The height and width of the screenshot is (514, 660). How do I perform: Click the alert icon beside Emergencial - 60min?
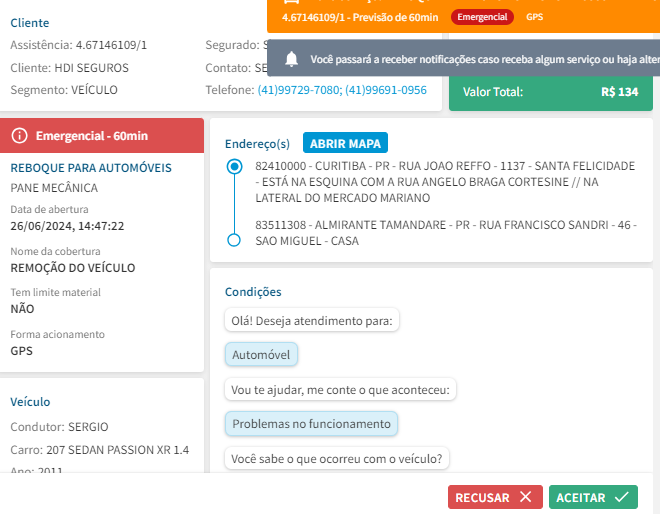tap(20, 136)
